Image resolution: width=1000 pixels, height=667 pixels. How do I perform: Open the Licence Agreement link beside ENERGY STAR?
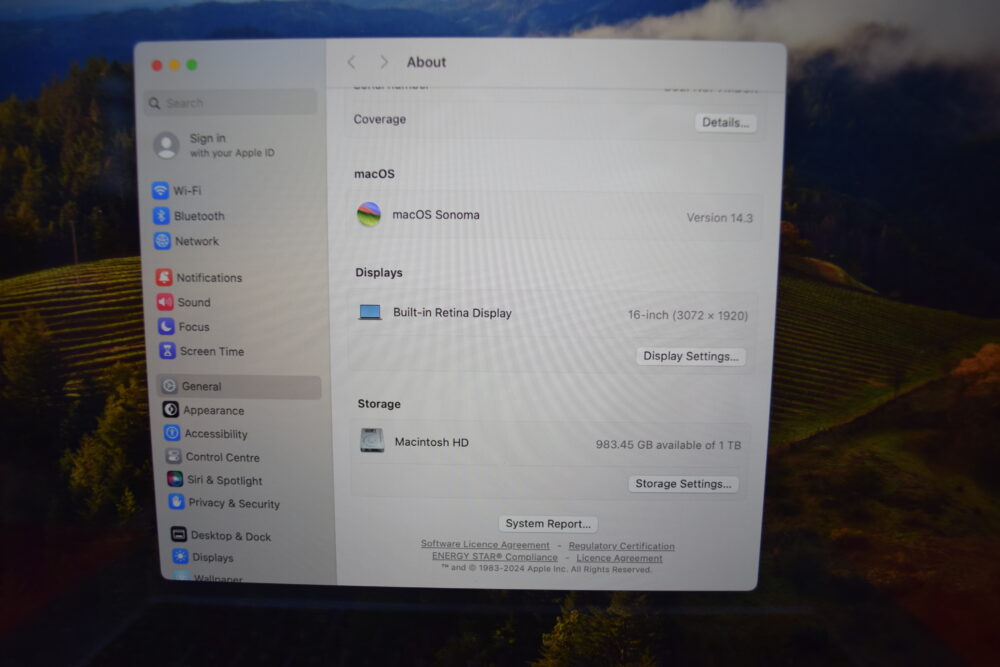619,558
